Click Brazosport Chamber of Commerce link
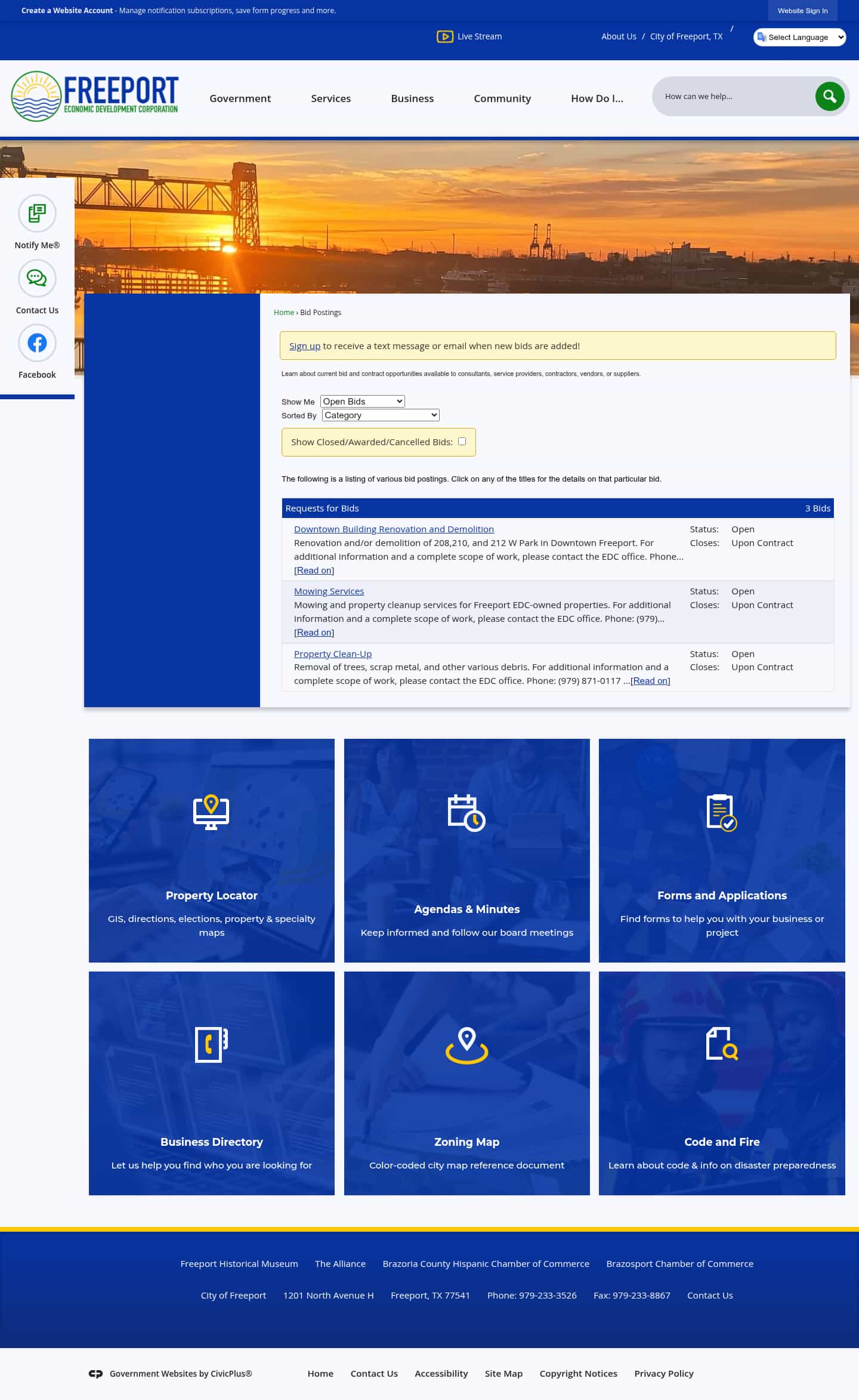This screenshot has width=859, height=1400. click(x=679, y=1263)
